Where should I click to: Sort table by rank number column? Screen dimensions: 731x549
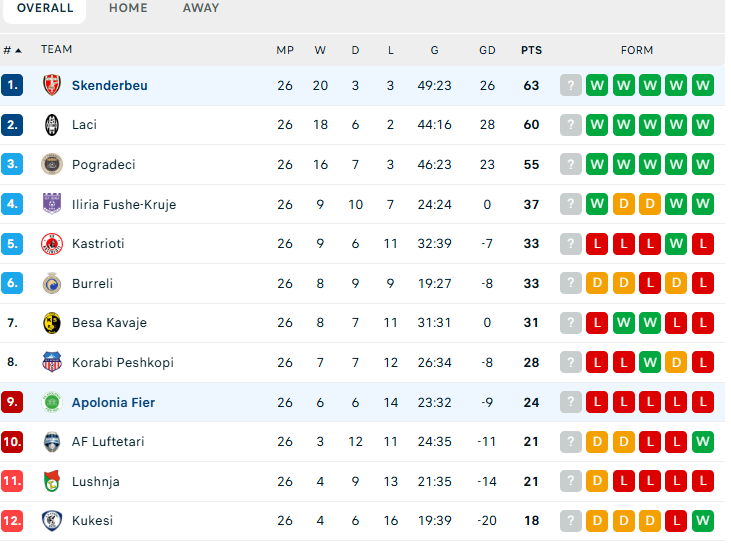click(x=12, y=50)
